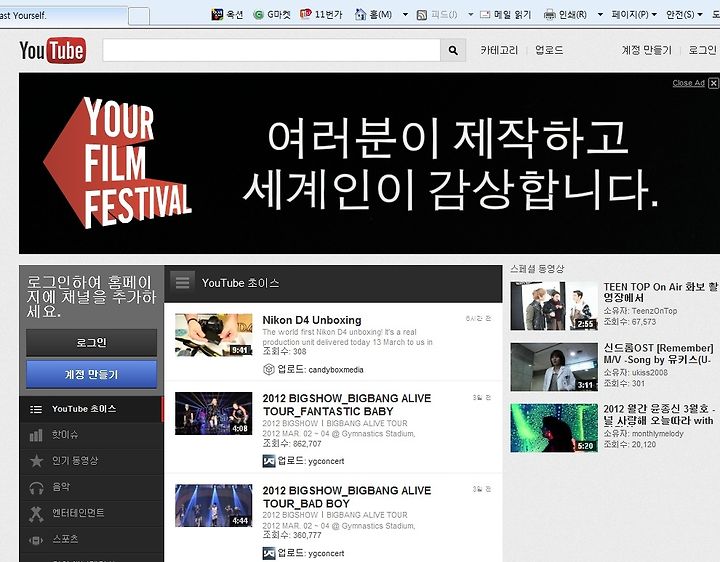The width and height of the screenshot is (720, 562).
Task: Open the 업로드 link in header
Action: pos(549,50)
